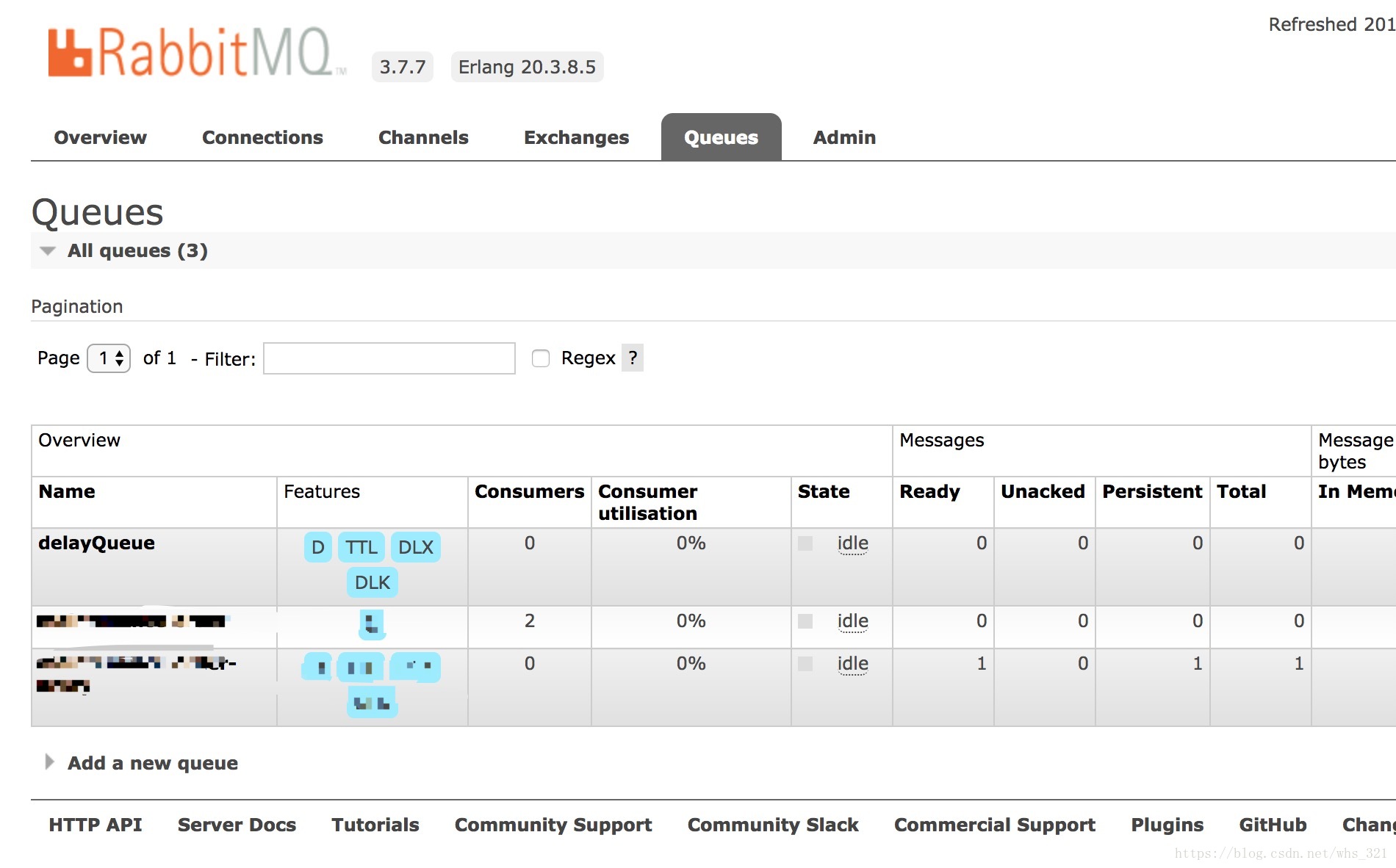Sort by the Unacked column header

coord(1043,491)
